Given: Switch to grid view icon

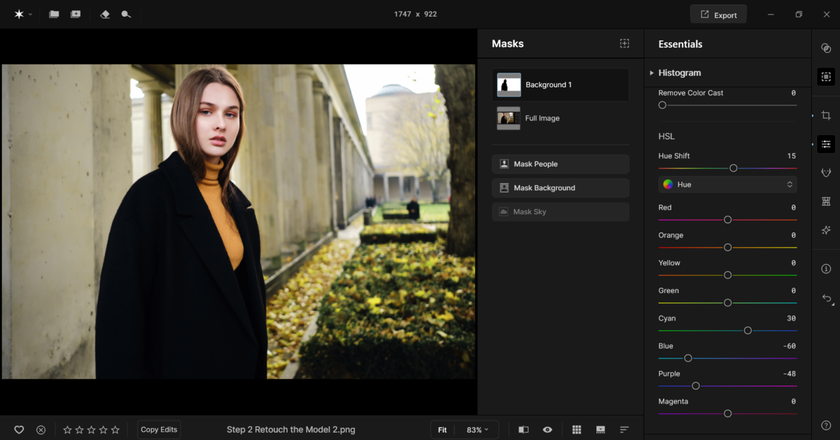Looking at the screenshot, I should (576, 430).
